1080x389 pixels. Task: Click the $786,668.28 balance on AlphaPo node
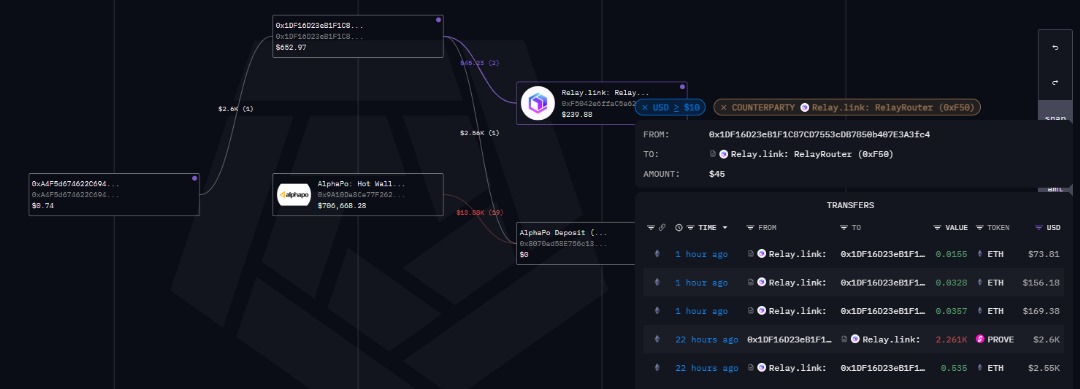coord(342,205)
